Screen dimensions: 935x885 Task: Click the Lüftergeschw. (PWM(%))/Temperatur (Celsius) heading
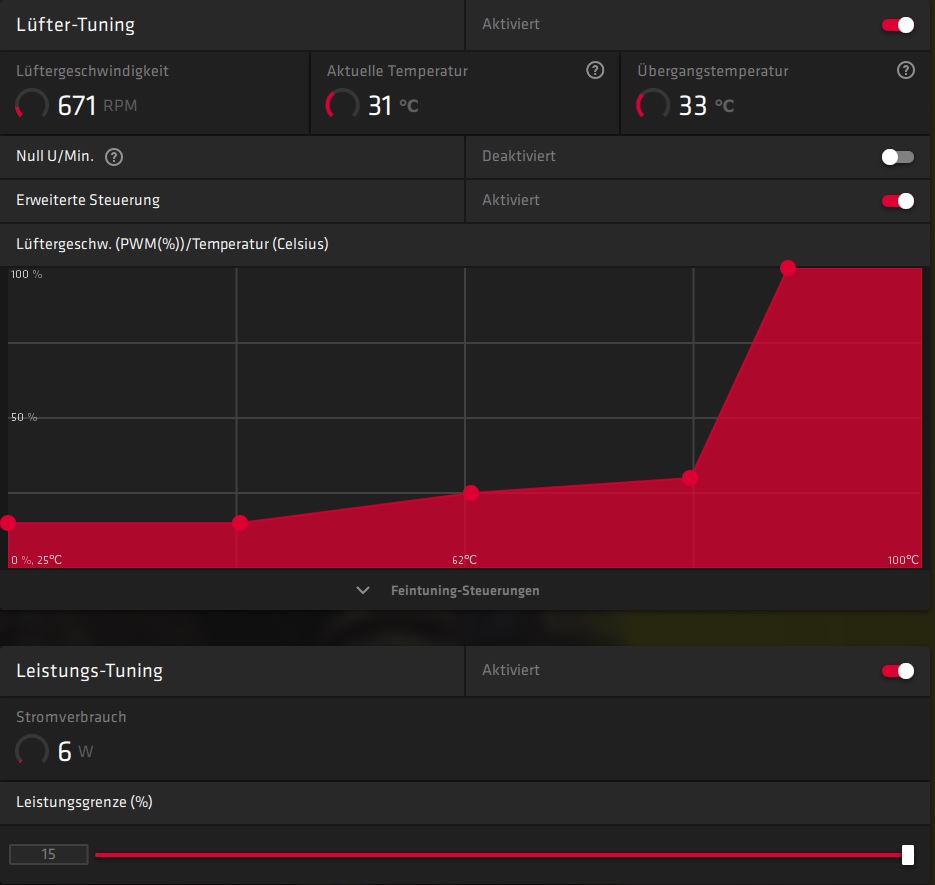[172, 244]
